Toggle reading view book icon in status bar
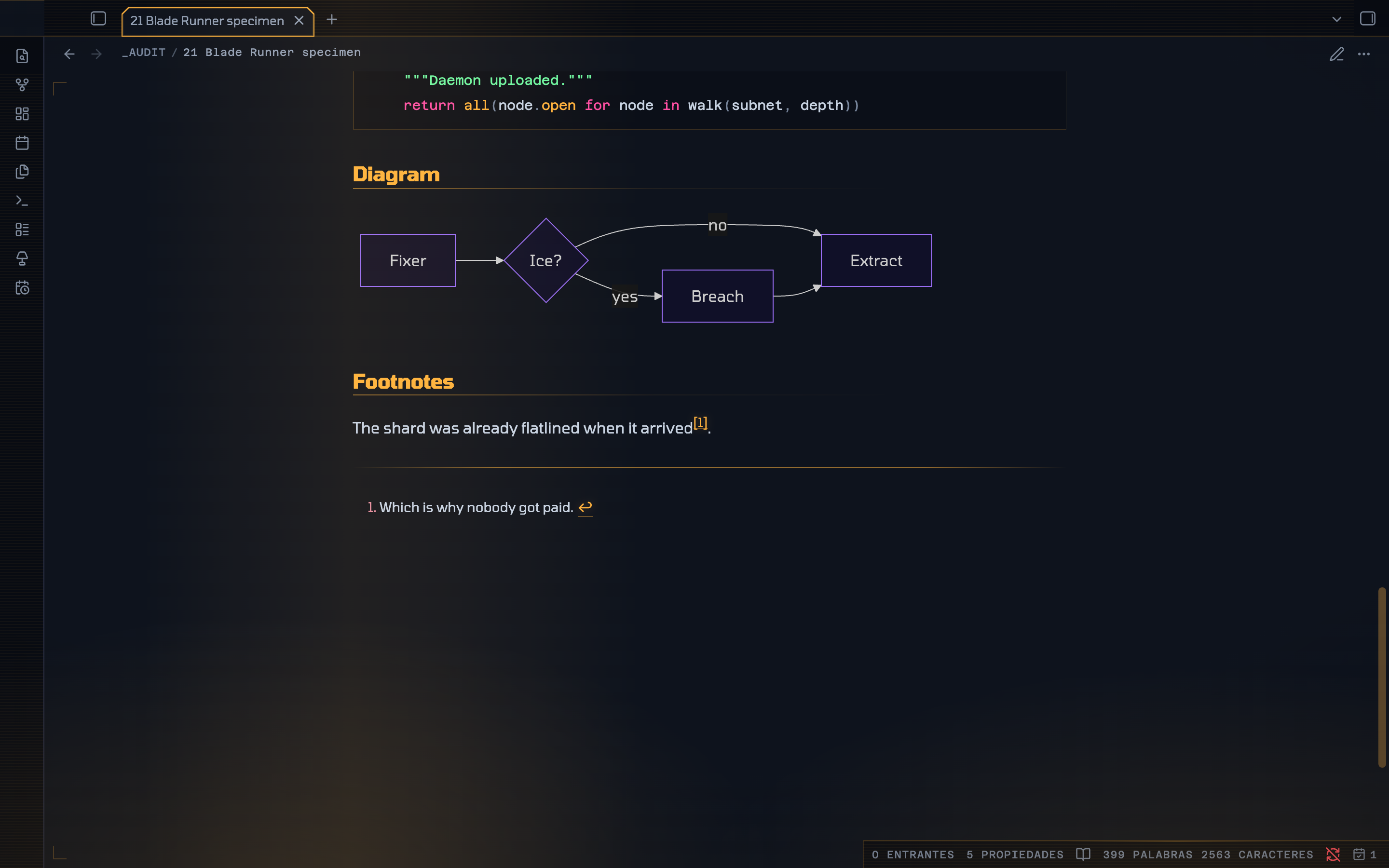This screenshot has height=868, width=1389. (x=1083, y=854)
